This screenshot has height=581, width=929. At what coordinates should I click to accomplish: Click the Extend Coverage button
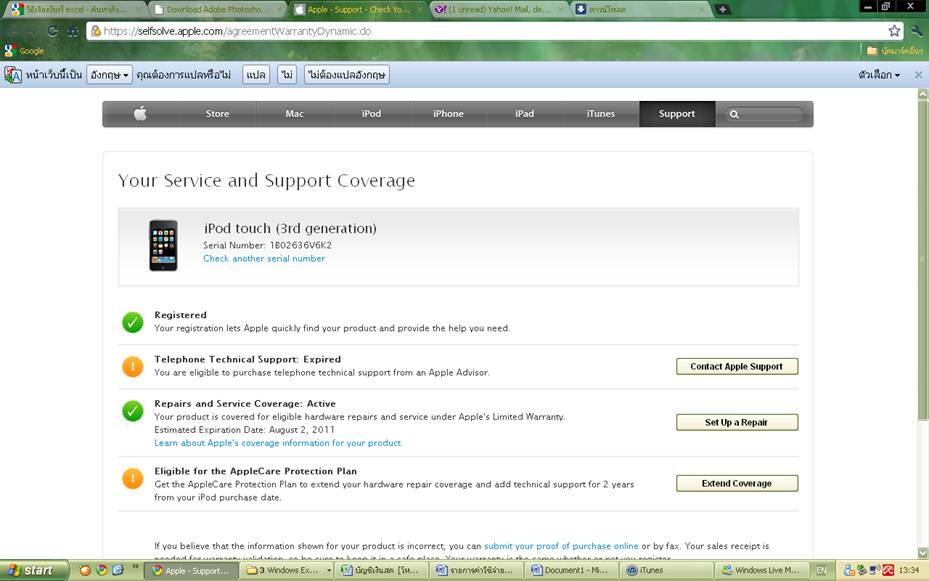tap(736, 483)
